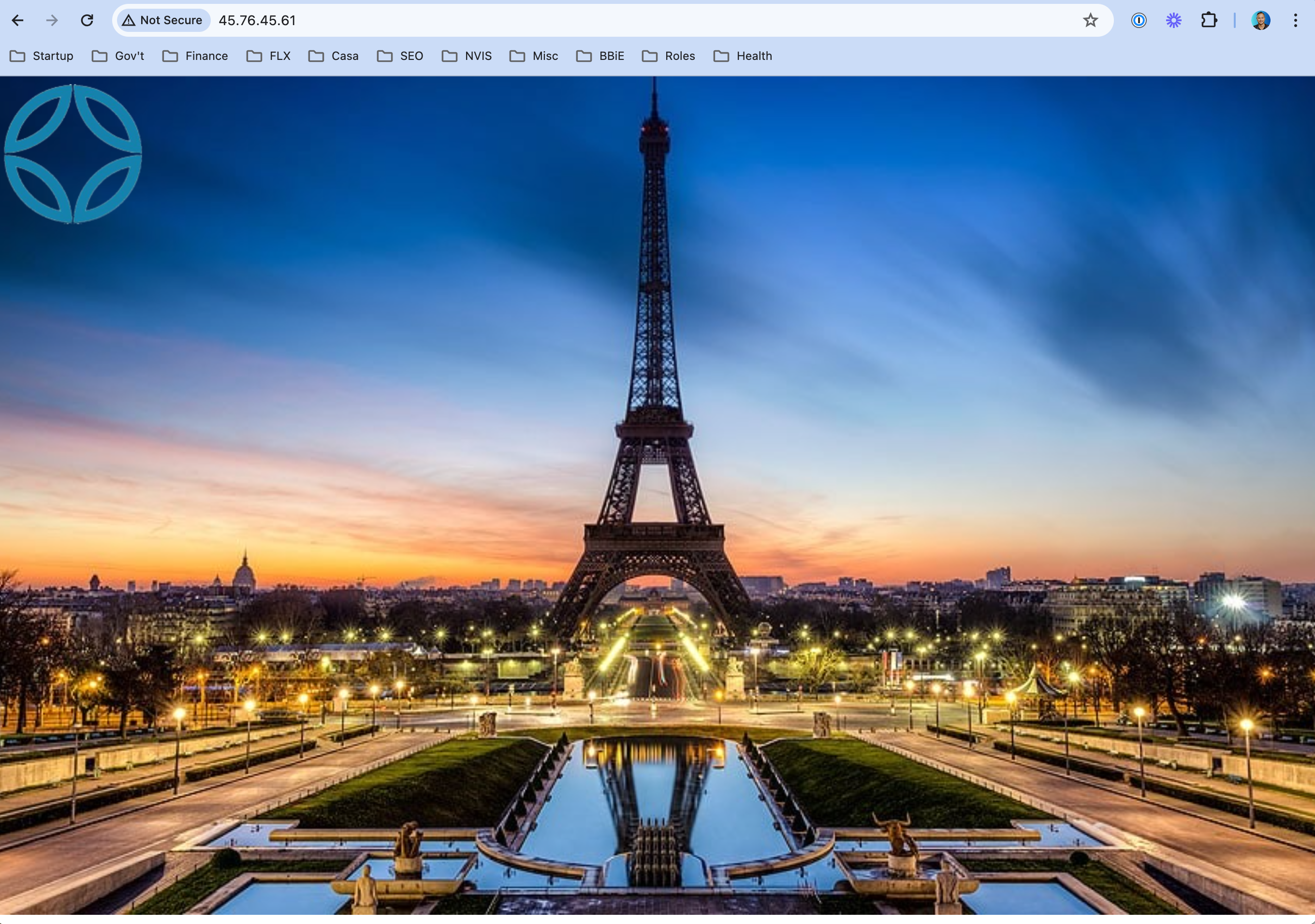Screen dimensions: 1315x924
Task: Click the teal circular logo on the page
Action: point(73,153)
